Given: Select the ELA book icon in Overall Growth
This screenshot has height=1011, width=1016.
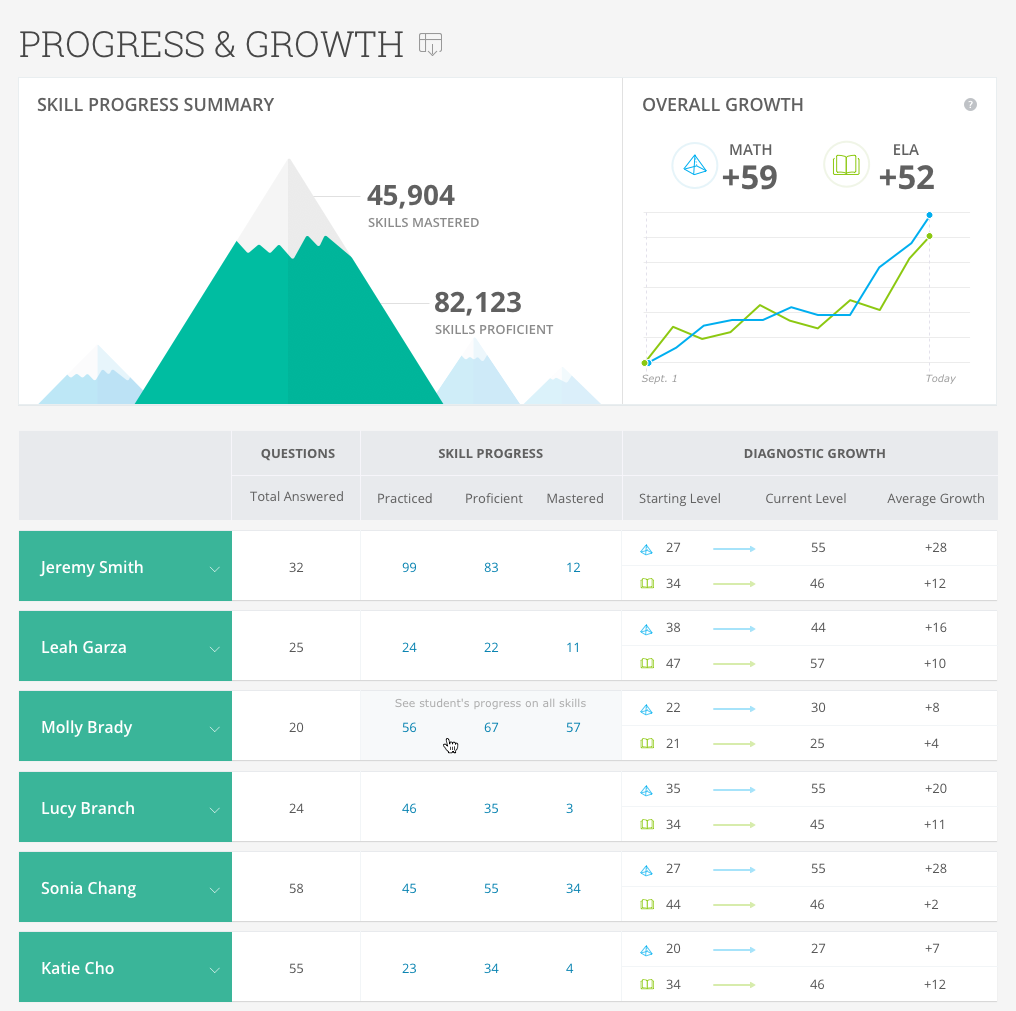Looking at the screenshot, I should [x=846, y=164].
